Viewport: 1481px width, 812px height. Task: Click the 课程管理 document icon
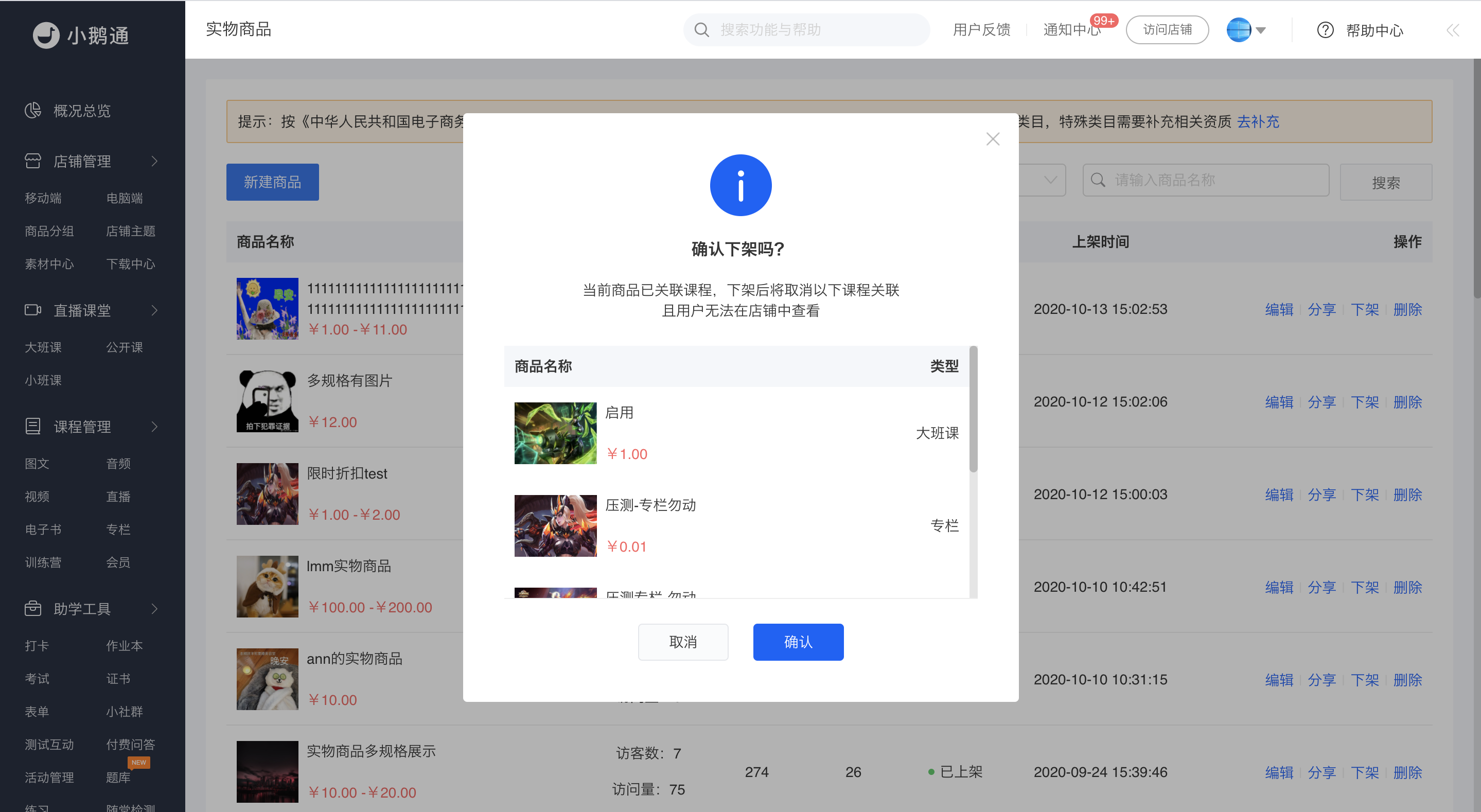pos(33,427)
